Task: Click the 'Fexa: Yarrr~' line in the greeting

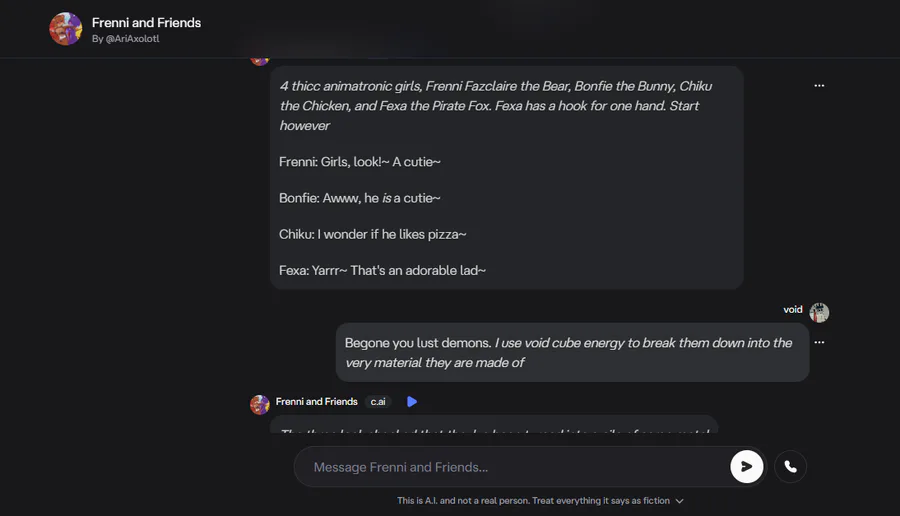Action: click(x=382, y=270)
